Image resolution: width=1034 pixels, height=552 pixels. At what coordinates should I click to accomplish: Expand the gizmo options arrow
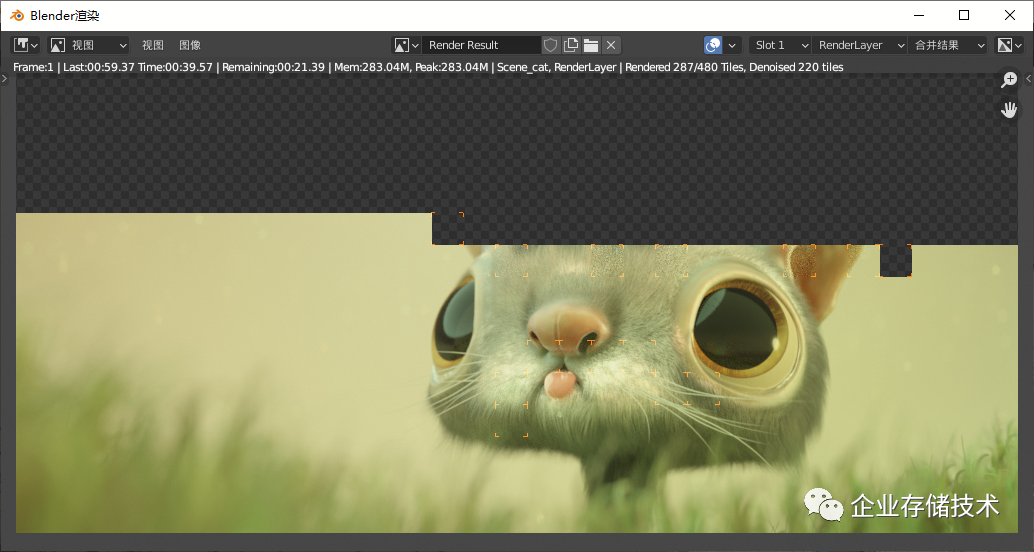(x=732, y=45)
